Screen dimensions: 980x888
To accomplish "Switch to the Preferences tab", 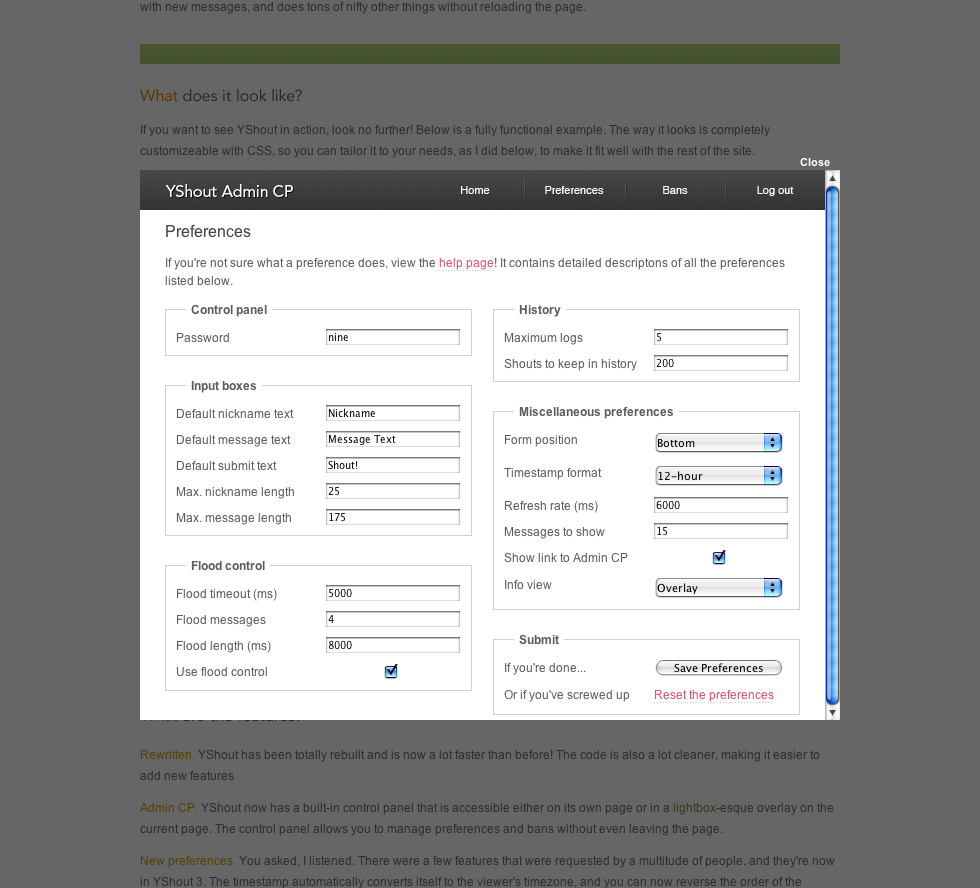I will pos(574,191).
